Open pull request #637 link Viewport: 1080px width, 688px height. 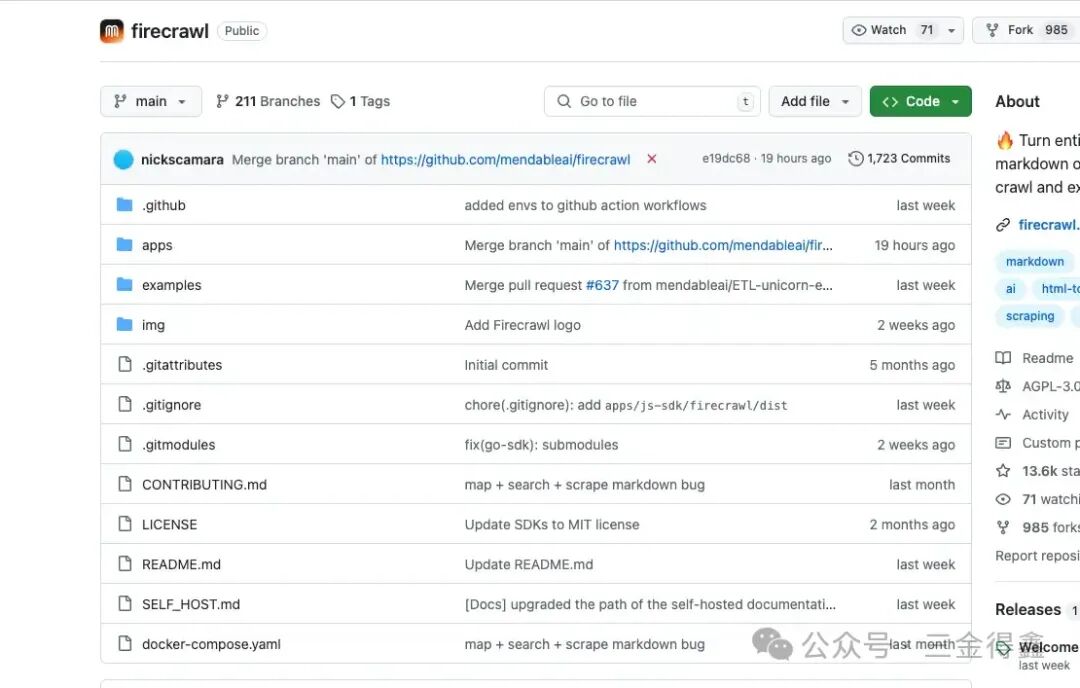click(x=602, y=285)
